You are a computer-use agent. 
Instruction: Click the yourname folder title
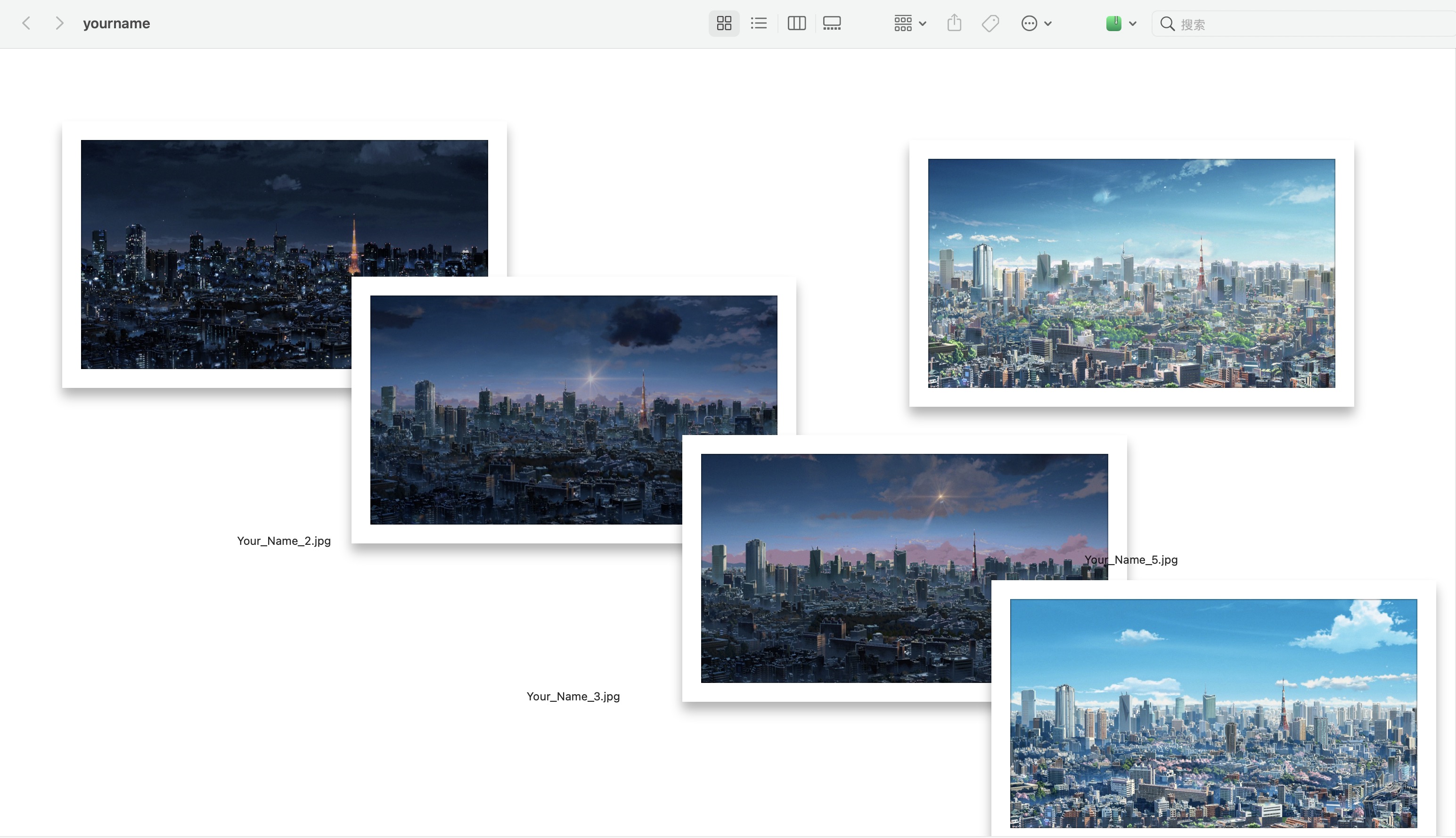tap(116, 24)
